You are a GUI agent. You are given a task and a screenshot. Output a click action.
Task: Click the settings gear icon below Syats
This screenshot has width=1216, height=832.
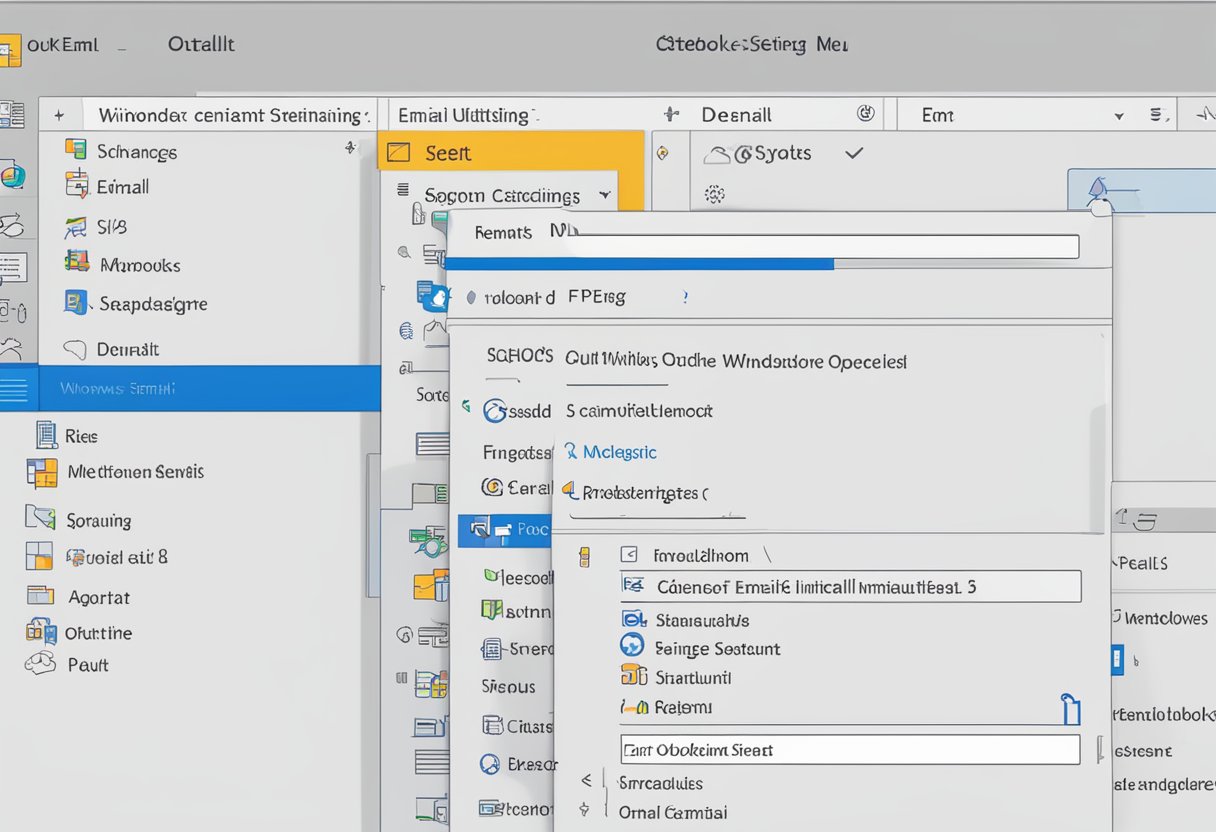coord(714,194)
